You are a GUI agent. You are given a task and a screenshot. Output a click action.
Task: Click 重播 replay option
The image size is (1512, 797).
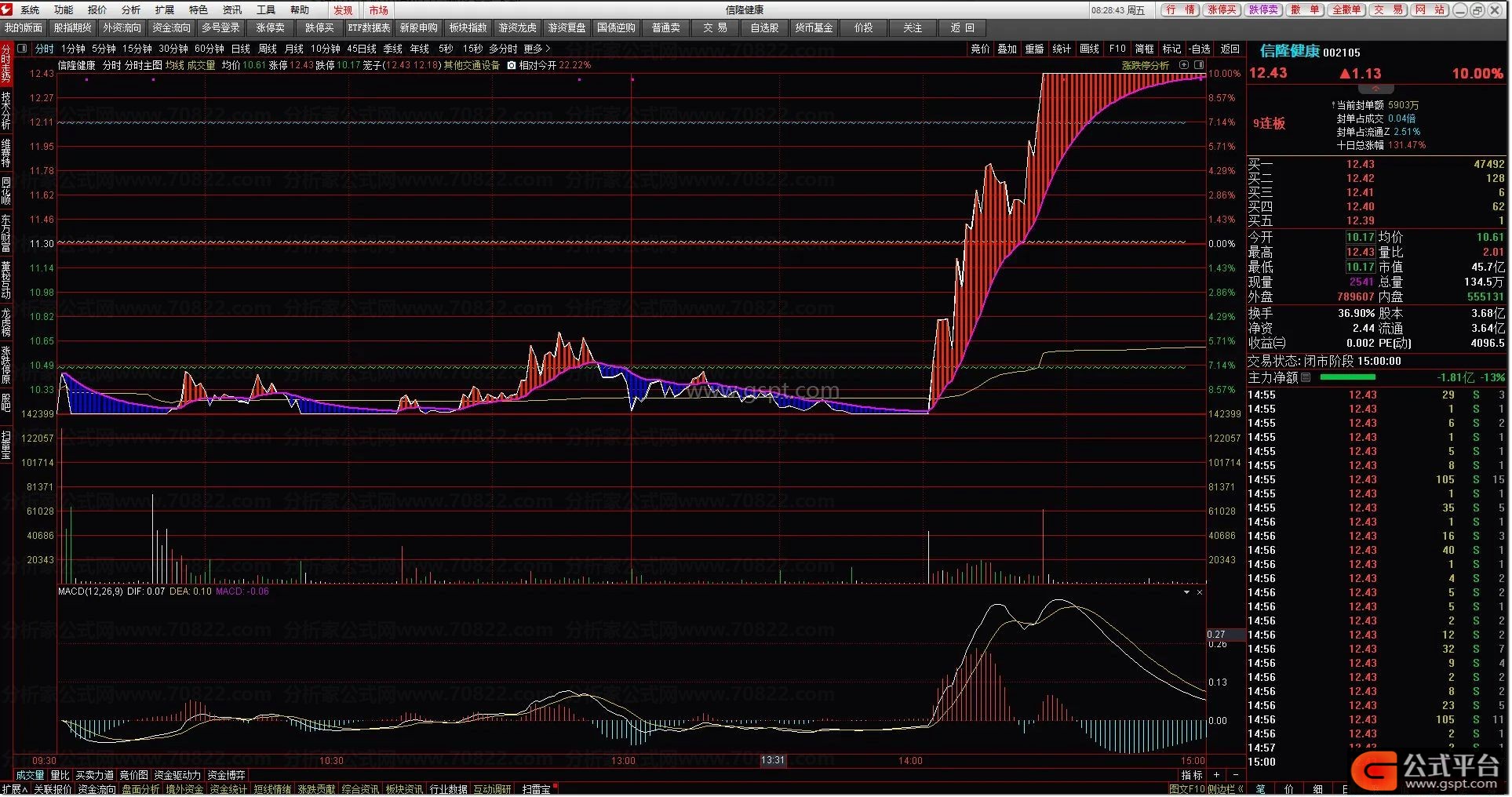coord(1035,49)
